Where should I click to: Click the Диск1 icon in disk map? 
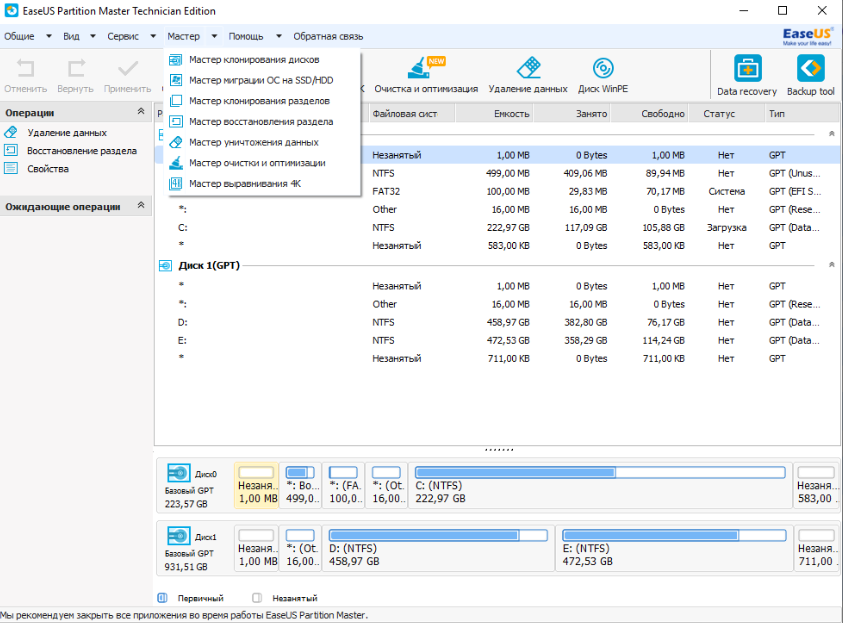[178, 536]
